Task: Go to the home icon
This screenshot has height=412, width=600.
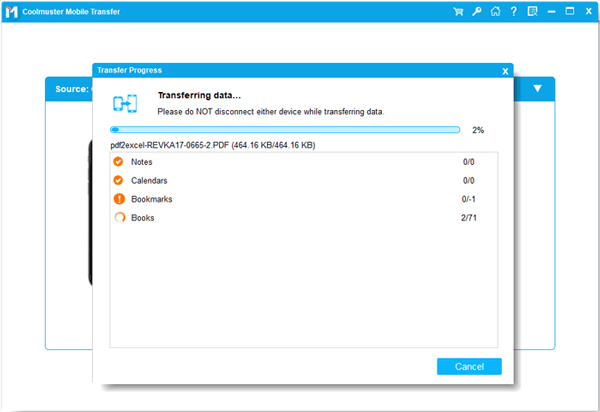Action: click(495, 12)
